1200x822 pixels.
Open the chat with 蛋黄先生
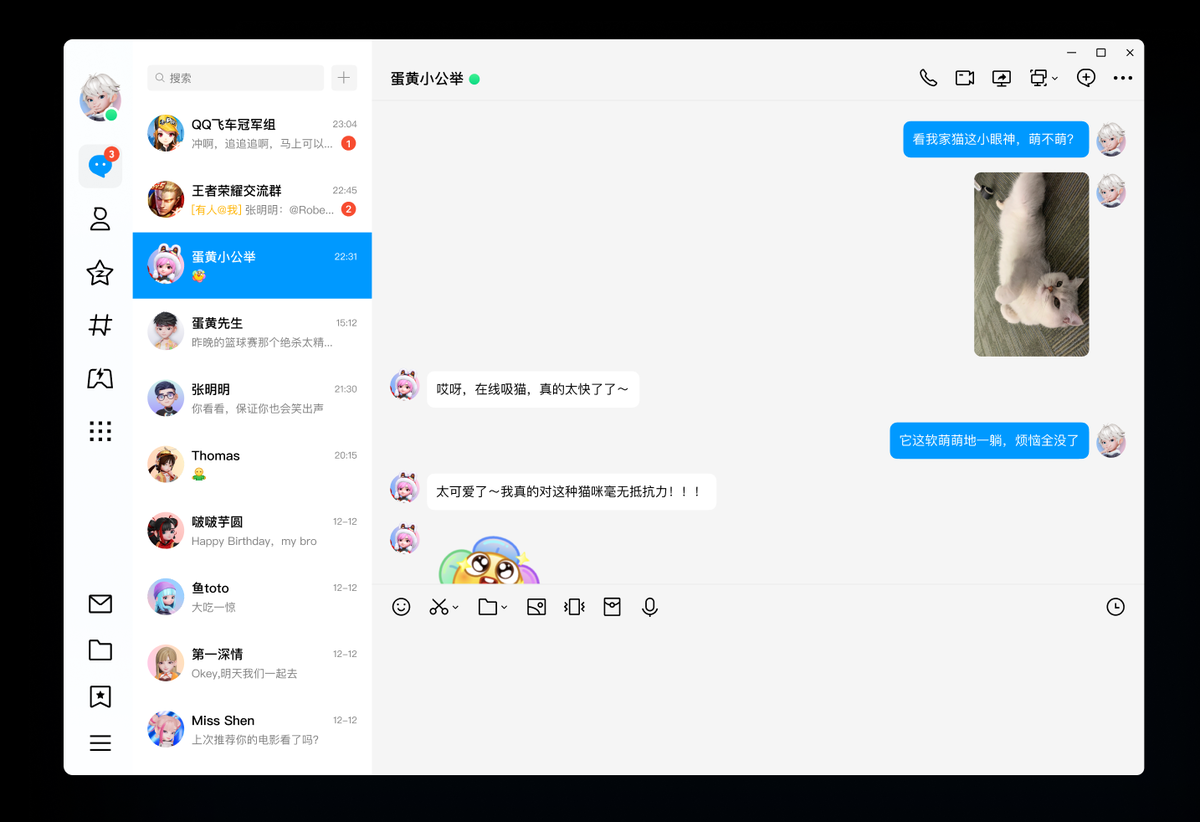pos(252,332)
